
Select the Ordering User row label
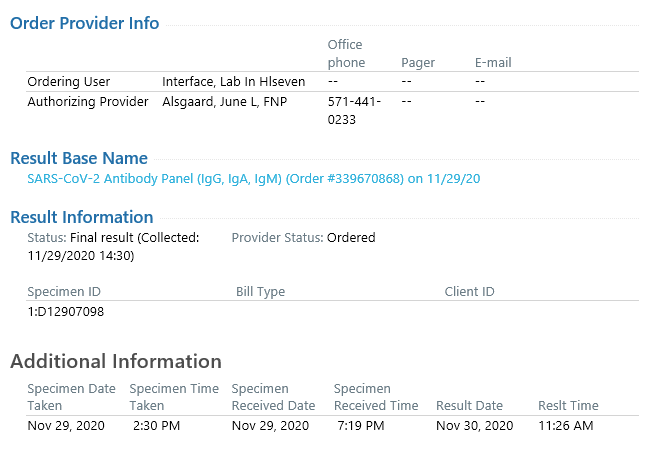69,82
